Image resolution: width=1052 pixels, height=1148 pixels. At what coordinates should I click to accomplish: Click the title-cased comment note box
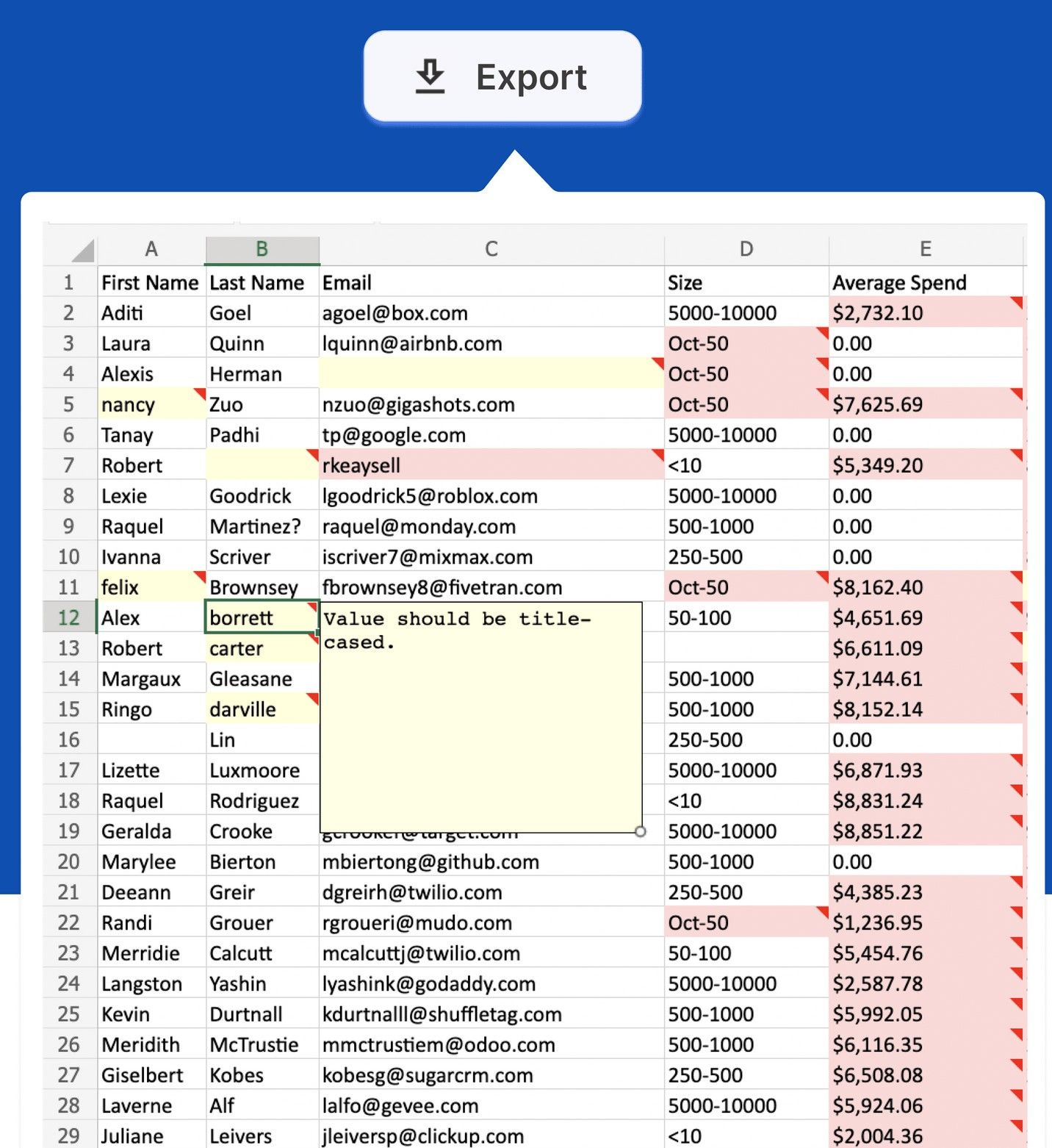click(481, 717)
